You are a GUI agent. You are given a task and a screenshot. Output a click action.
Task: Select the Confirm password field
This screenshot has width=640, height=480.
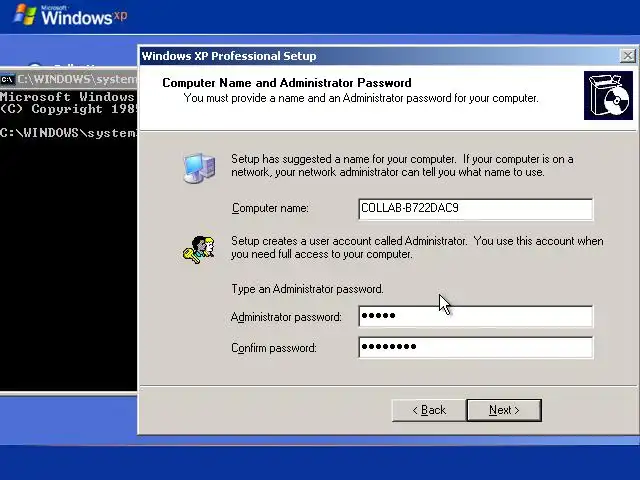coord(476,347)
